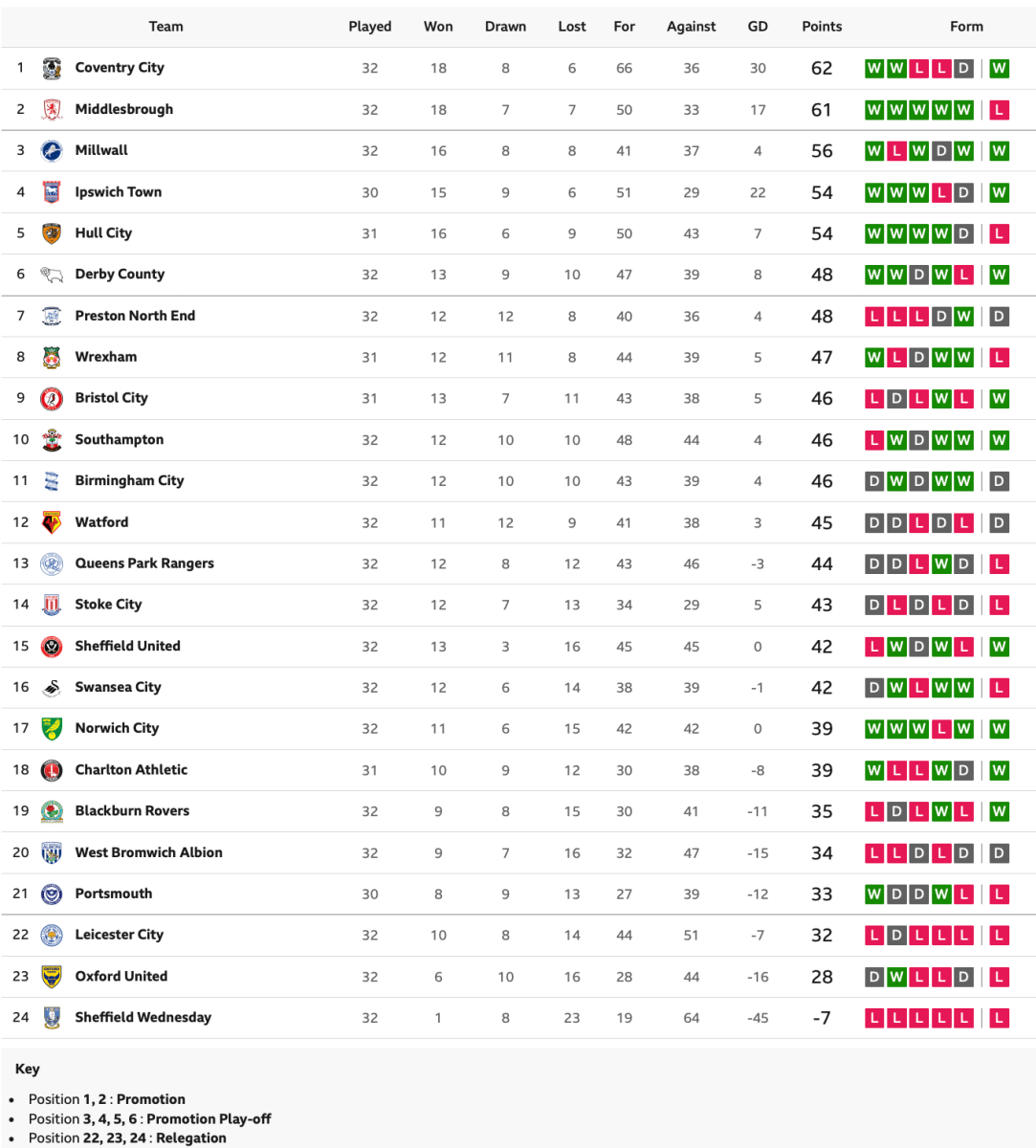Click Middlesbrough's latest form result L
Image resolution: width=1036 pixels, height=1148 pixels.
[x=999, y=109]
